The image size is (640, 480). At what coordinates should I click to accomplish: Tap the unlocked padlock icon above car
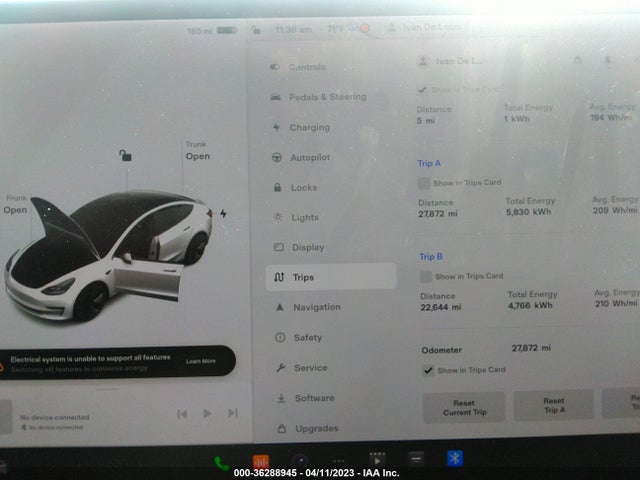pyautogui.click(x=125, y=155)
